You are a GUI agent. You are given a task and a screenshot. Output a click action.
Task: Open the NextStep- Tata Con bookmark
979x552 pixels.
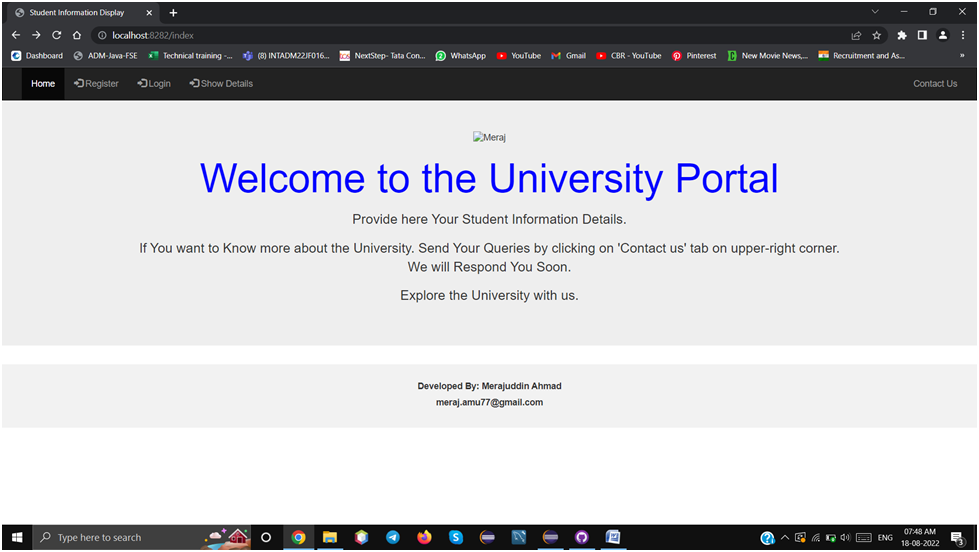(x=383, y=56)
